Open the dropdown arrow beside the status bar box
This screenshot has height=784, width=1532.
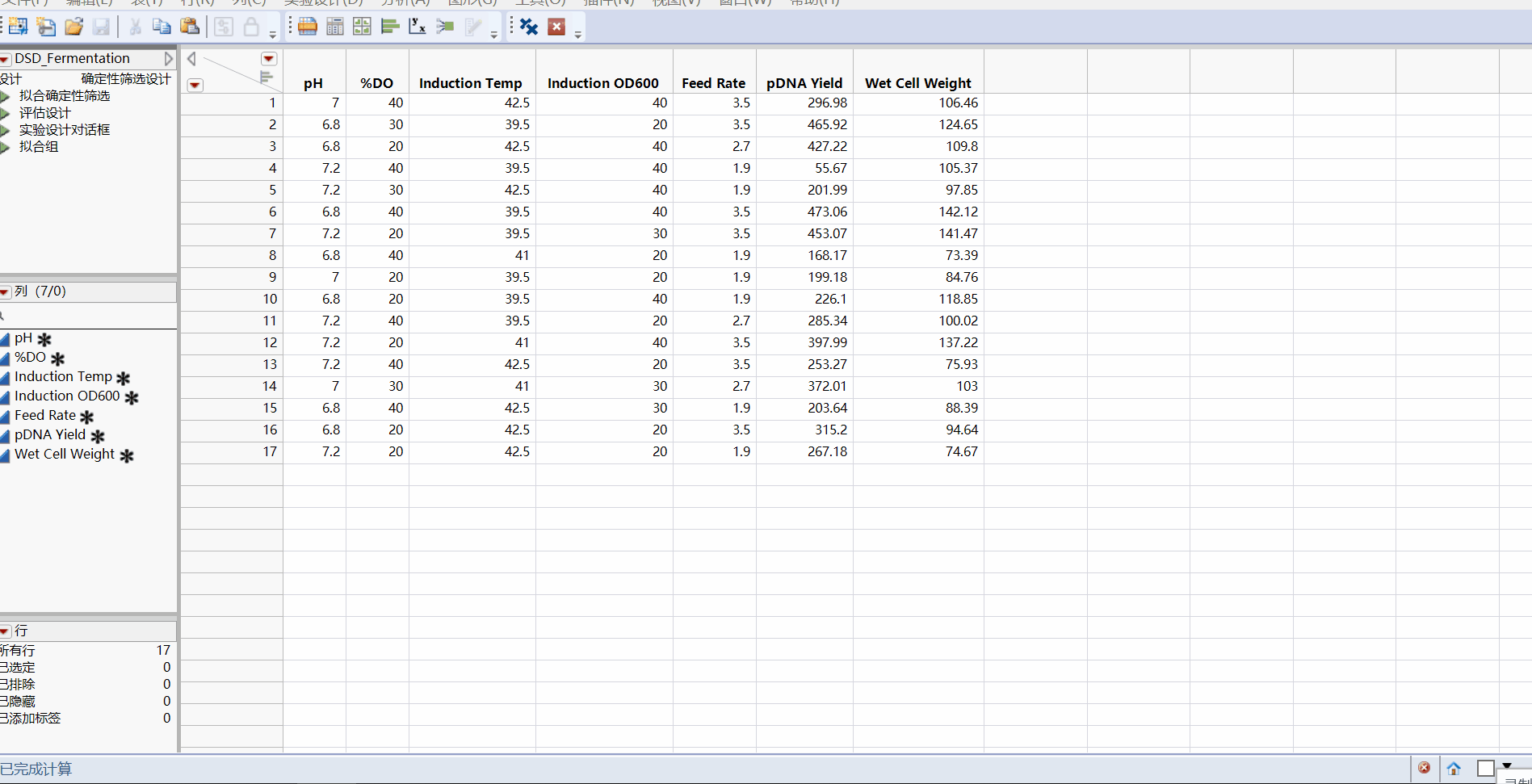pyautogui.click(x=1507, y=765)
